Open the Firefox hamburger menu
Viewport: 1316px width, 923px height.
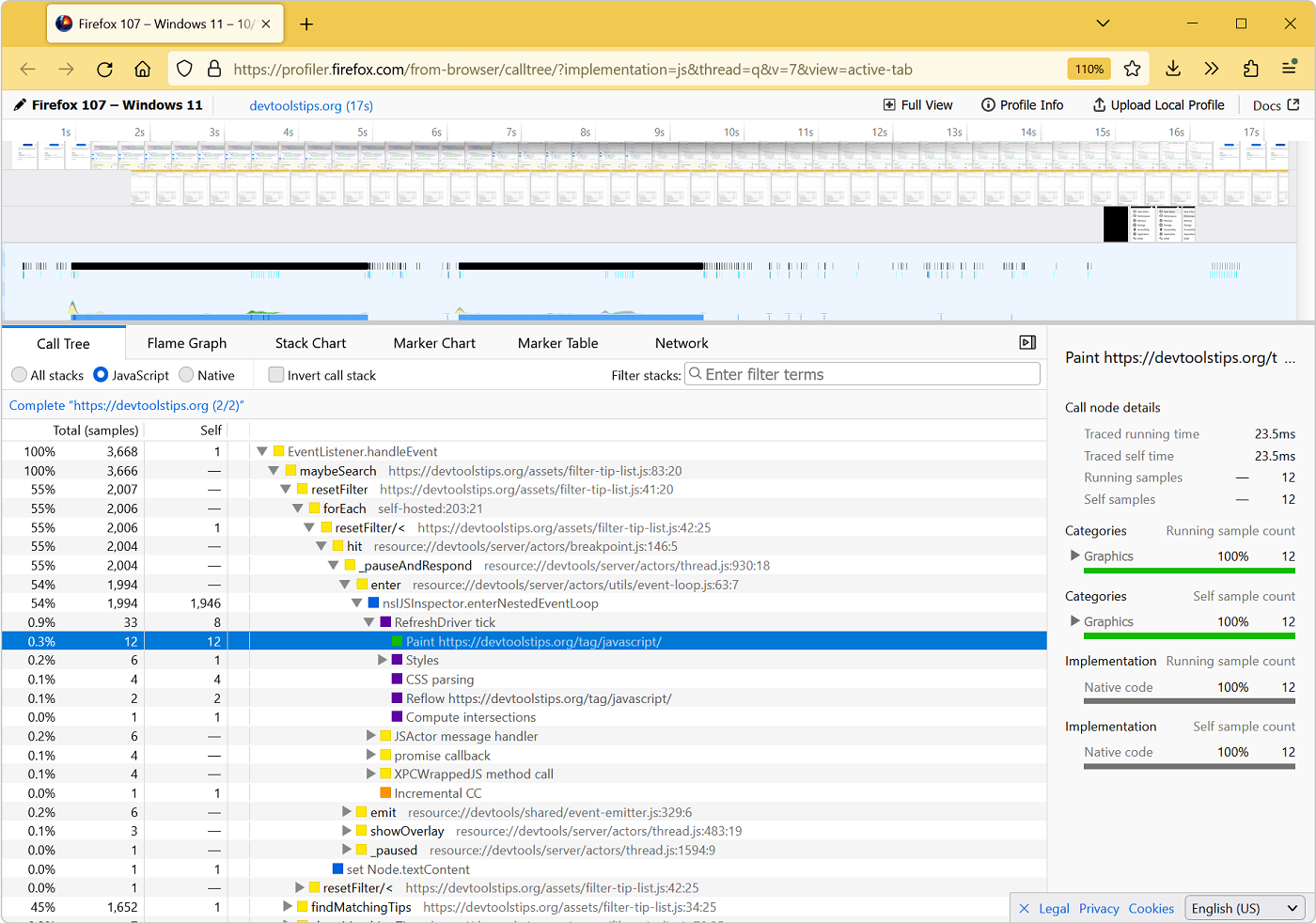(x=1289, y=69)
